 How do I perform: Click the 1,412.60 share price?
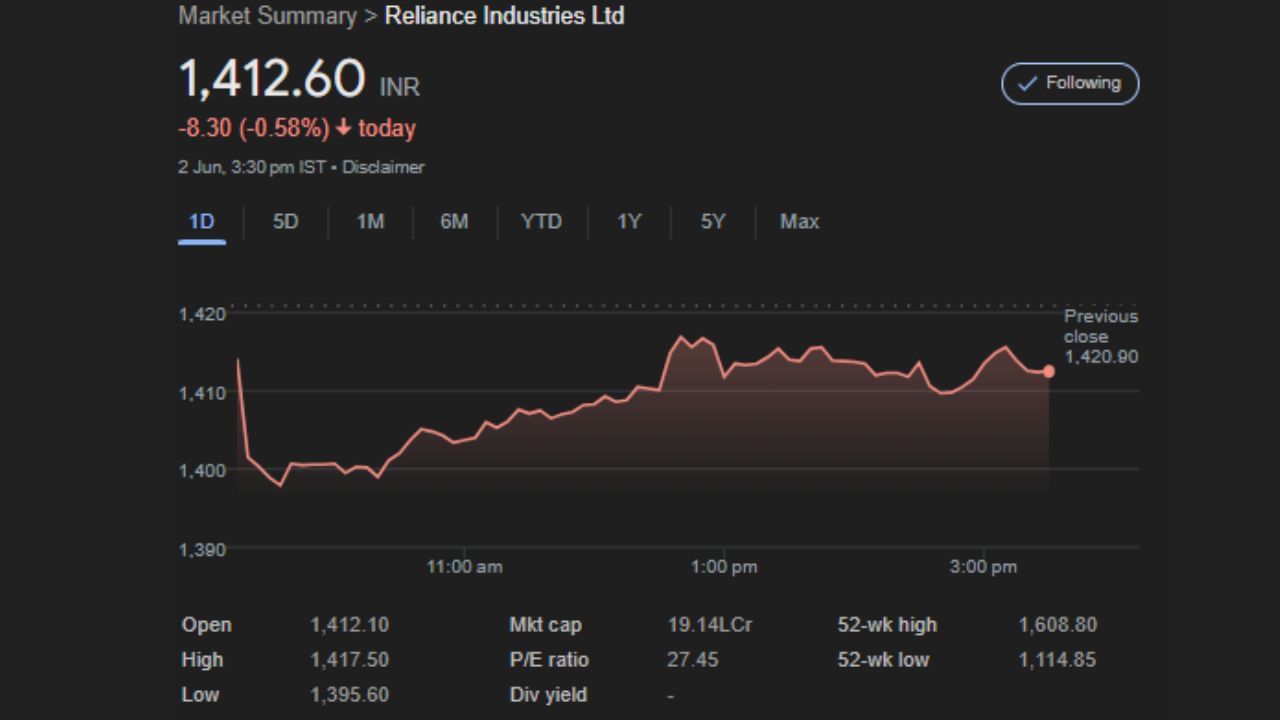coord(271,79)
